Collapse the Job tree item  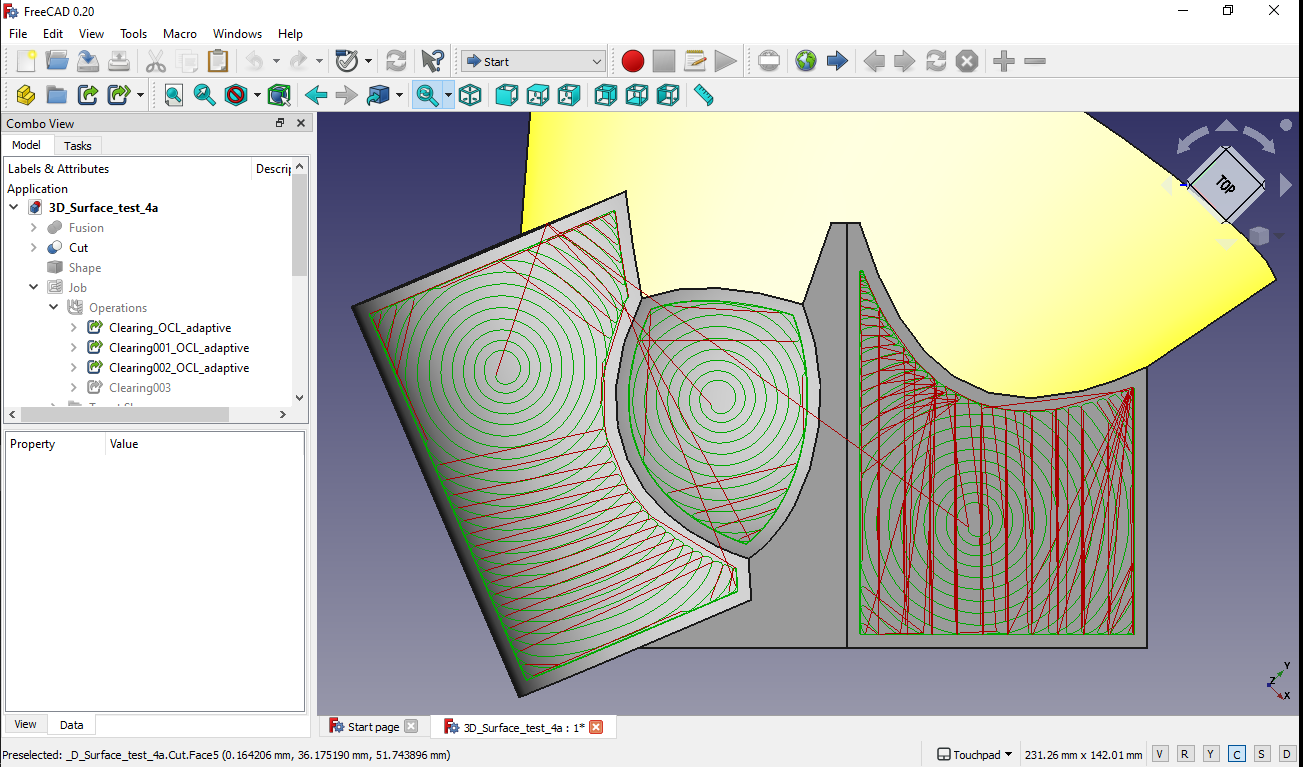pos(34,288)
